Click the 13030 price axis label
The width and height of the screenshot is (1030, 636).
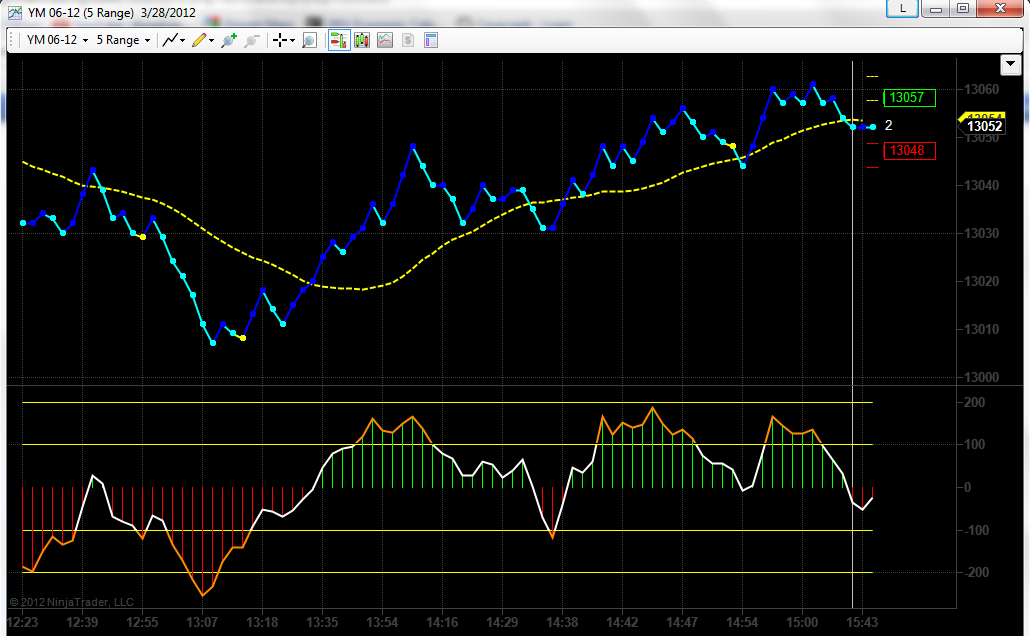981,233
